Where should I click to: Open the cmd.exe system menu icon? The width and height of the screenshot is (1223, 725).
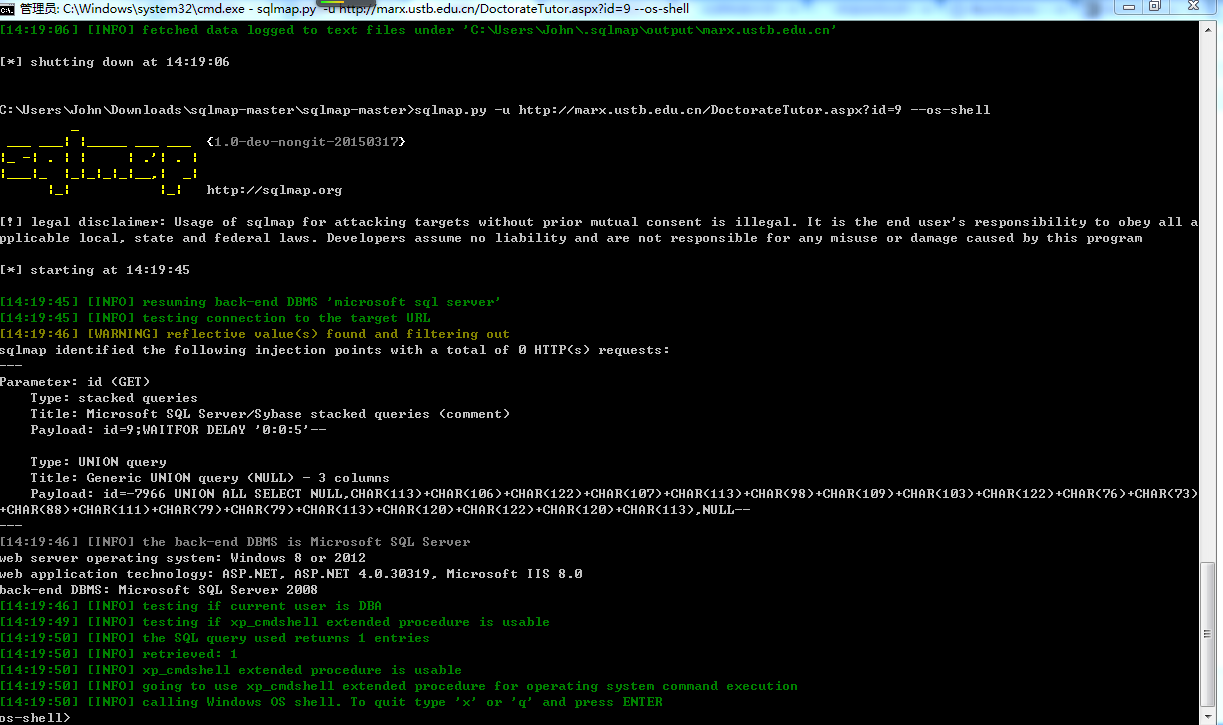(x=8, y=7)
